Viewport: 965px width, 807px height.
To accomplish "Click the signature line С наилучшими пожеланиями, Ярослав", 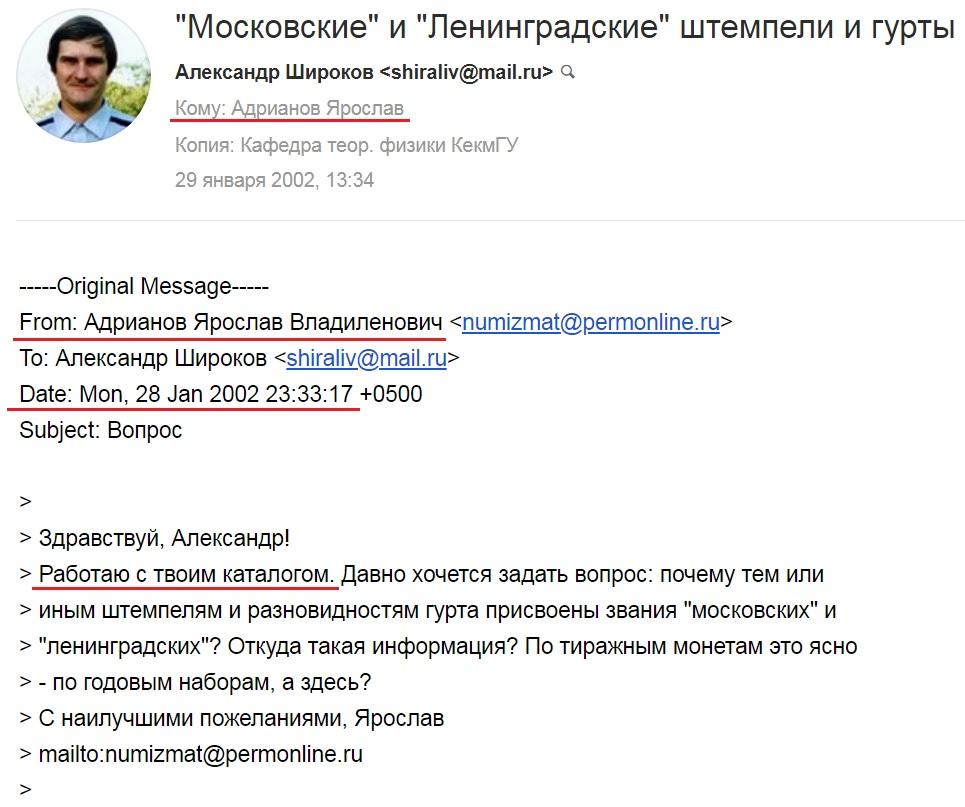I will pyautogui.click(x=241, y=718).
